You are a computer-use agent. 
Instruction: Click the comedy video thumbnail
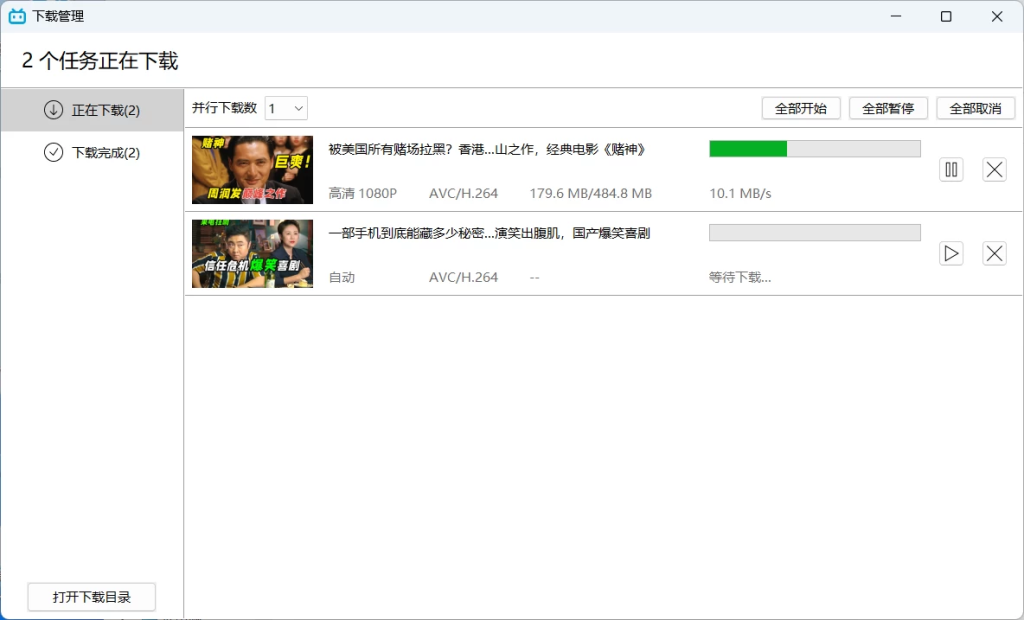(252, 253)
